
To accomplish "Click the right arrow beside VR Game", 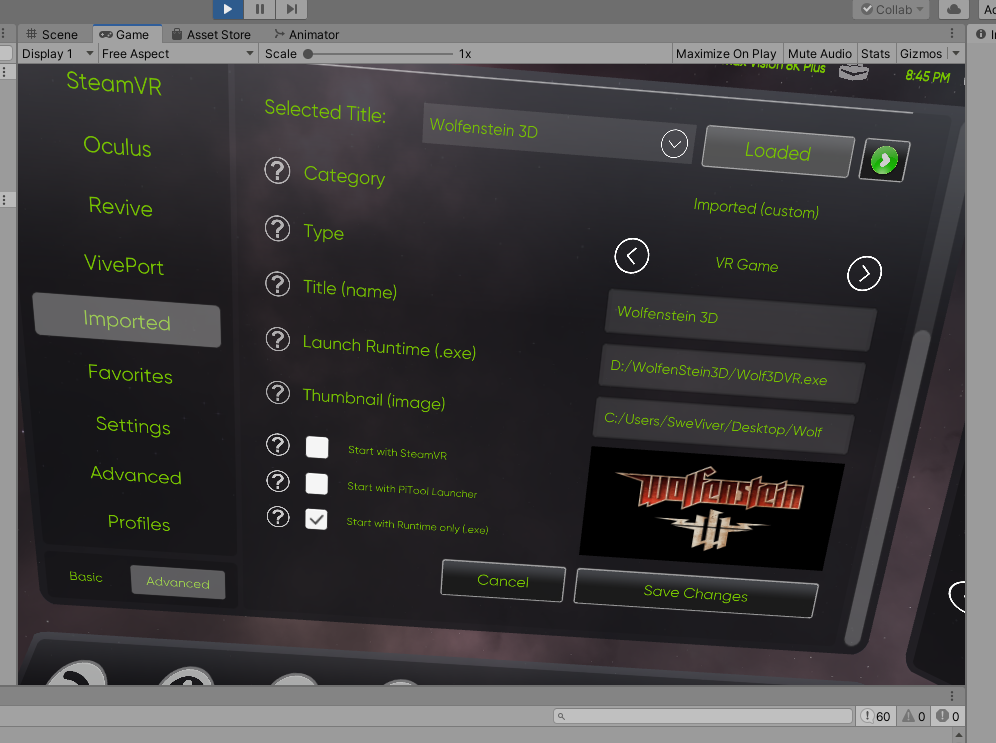I will click(x=864, y=272).
